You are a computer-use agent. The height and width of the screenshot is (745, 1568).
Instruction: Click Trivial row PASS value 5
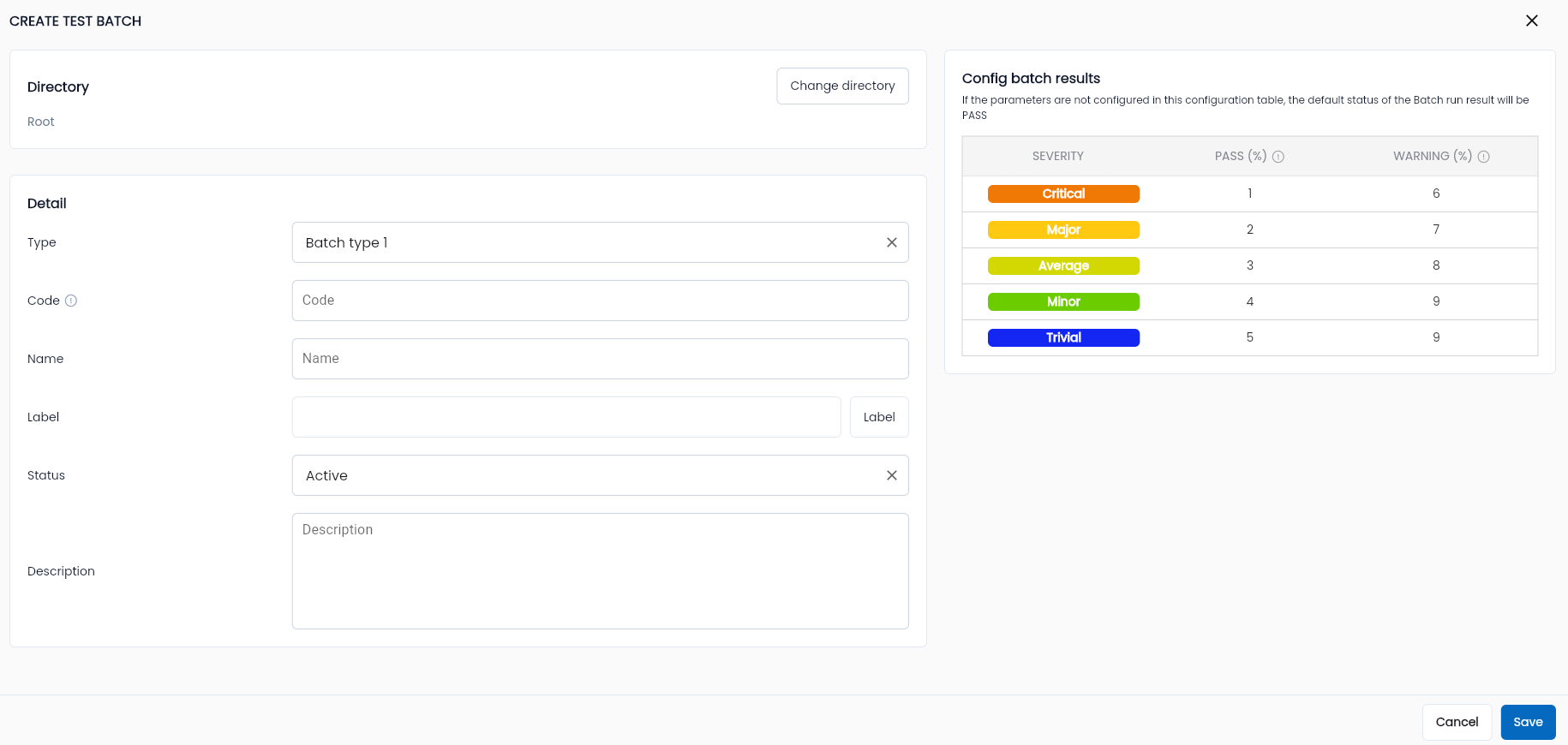pyautogui.click(x=1250, y=337)
